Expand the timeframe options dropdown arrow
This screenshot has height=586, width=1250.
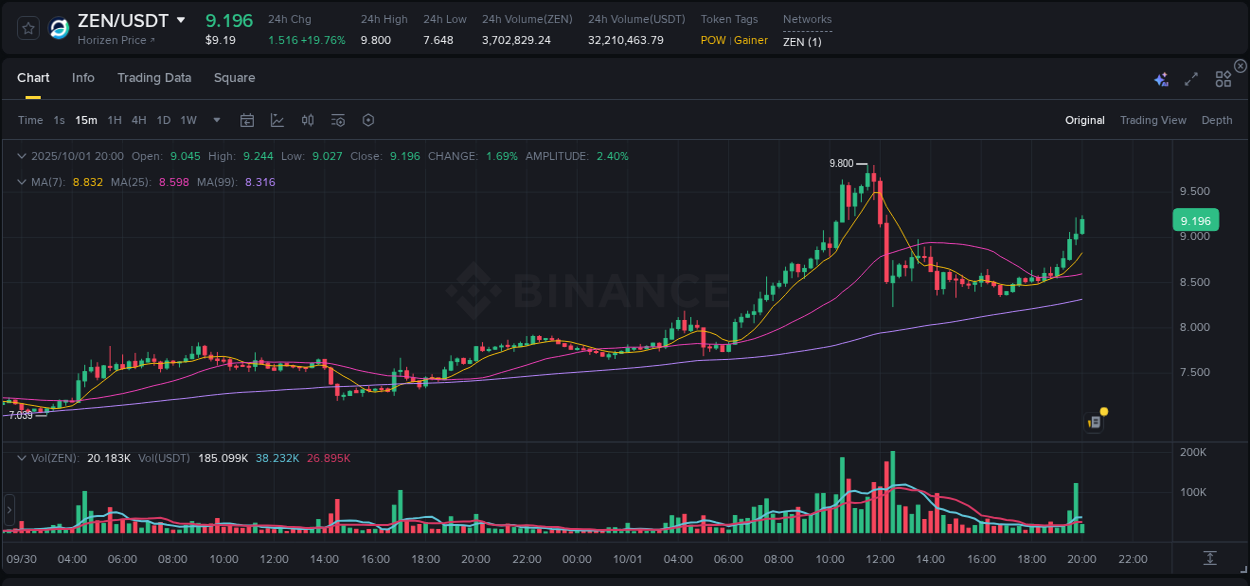(x=215, y=120)
